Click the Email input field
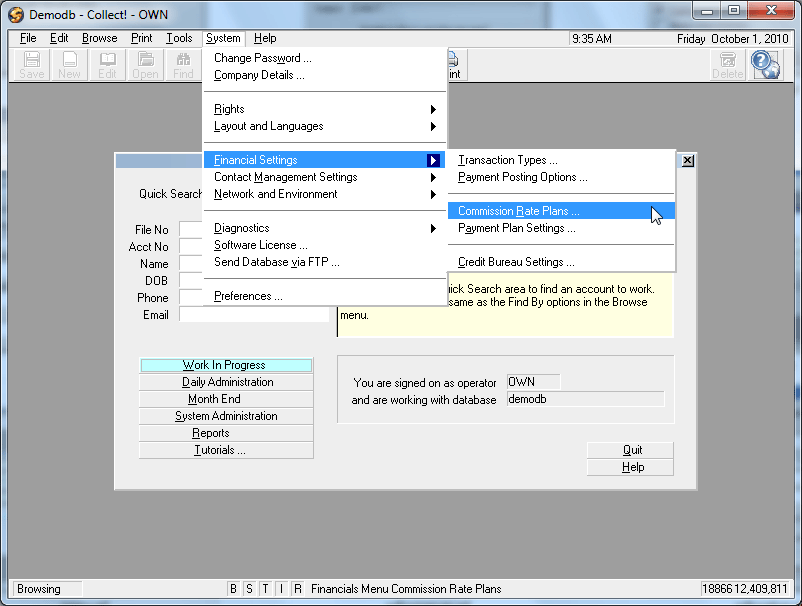Screen dimensions: 802x606 coord(254,315)
